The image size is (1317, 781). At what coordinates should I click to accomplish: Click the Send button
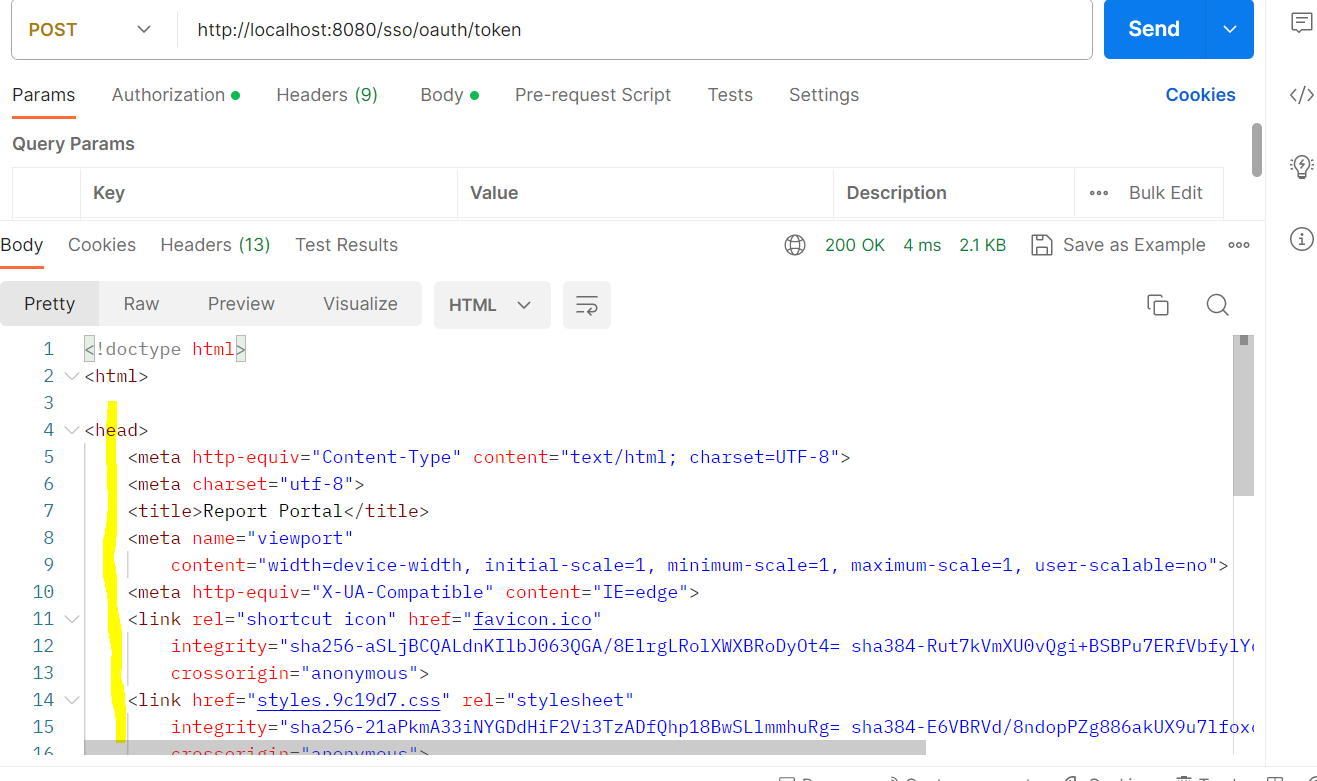click(1153, 29)
